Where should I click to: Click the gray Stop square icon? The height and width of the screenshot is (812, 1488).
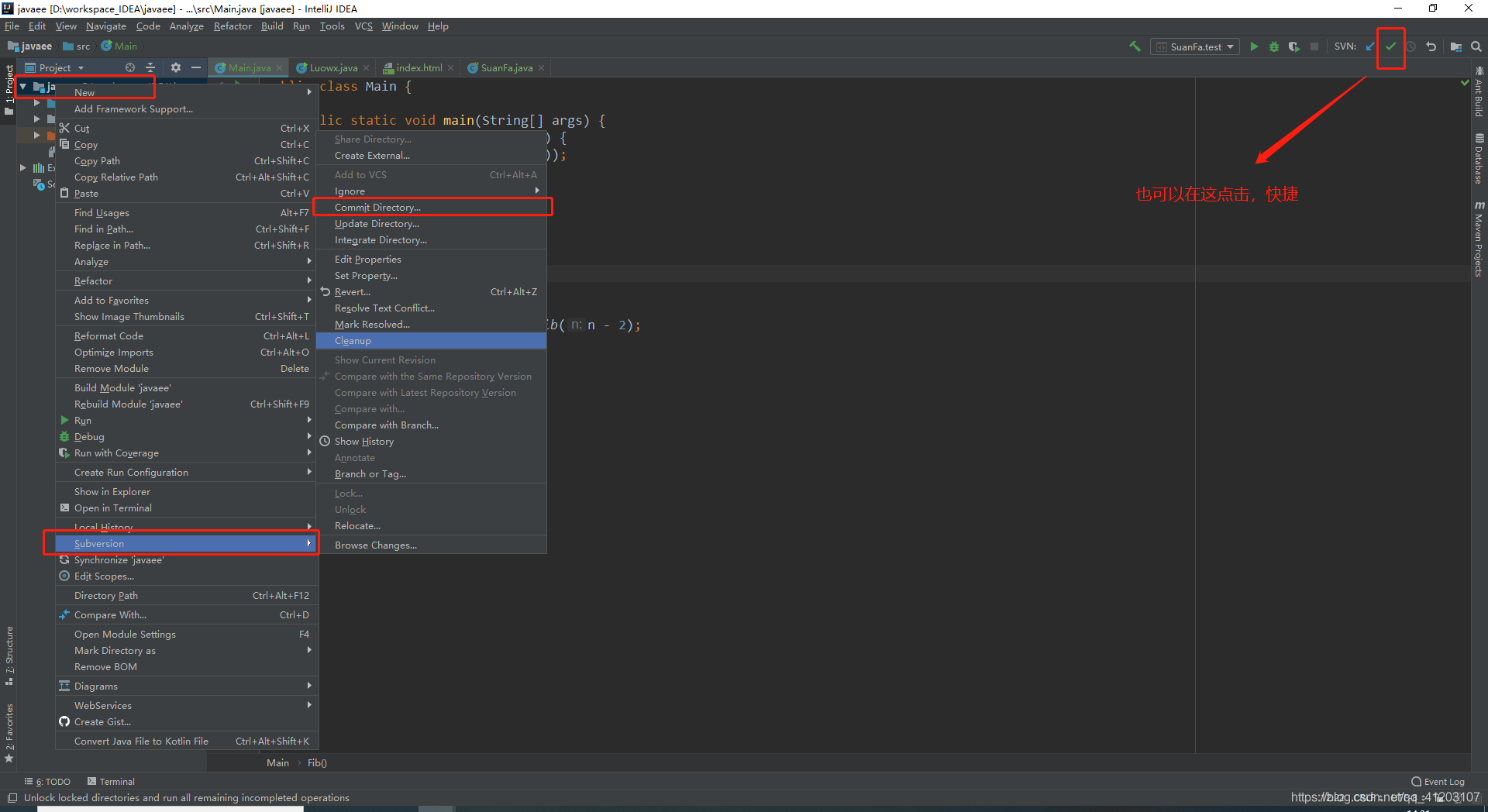(1314, 46)
